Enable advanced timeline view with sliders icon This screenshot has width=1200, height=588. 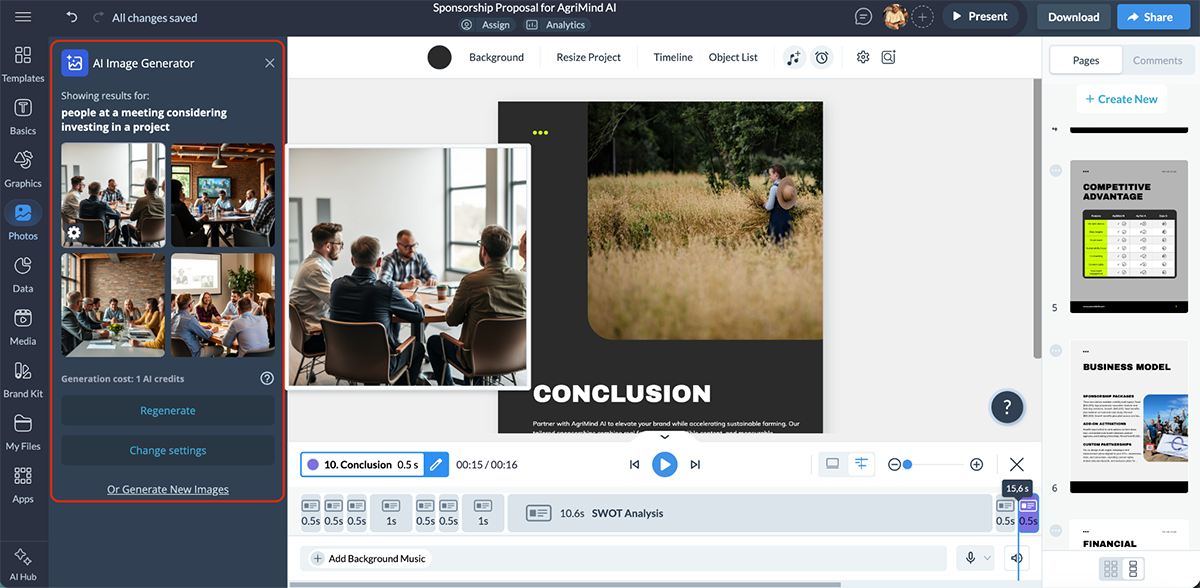861,464
